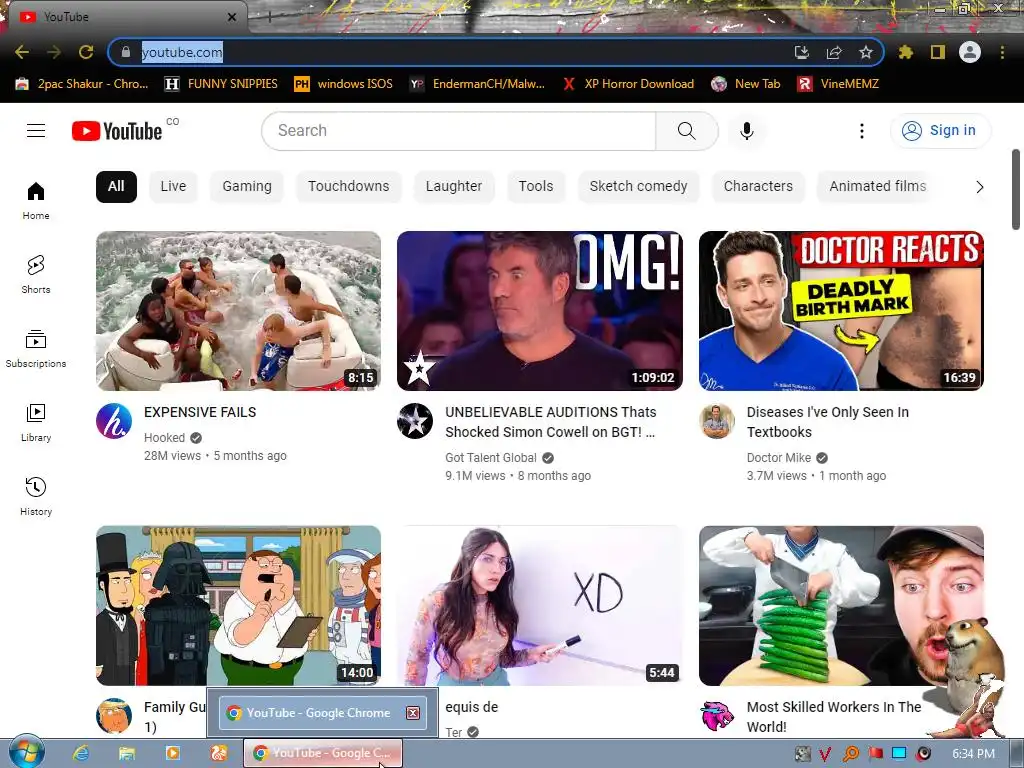Click the YouTube logo

(x=117, y=131)
